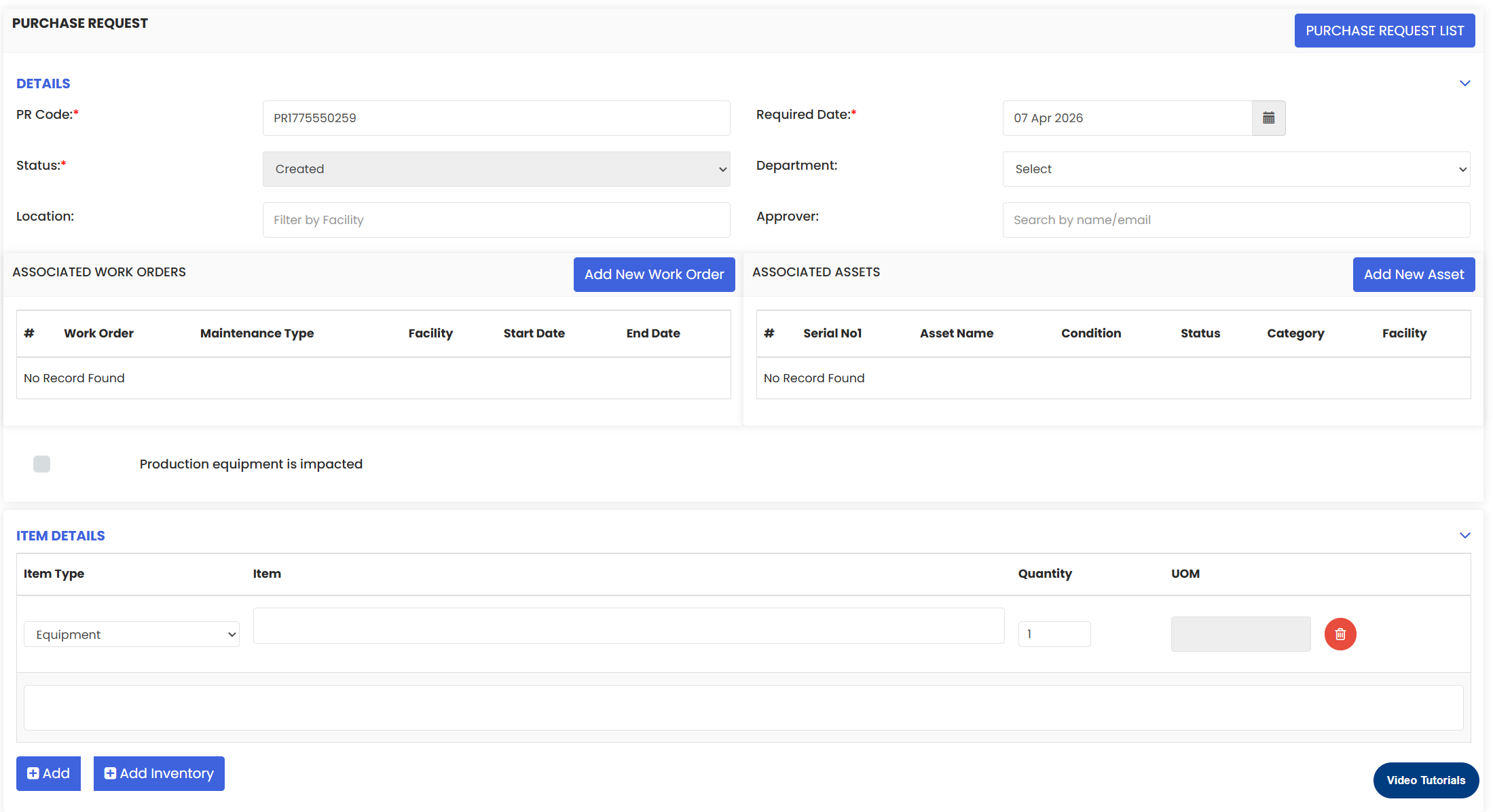This screenshot has width=1493, height=812.
Task: Delete item row with red trash icon
Action: [x=1340, y=634]
